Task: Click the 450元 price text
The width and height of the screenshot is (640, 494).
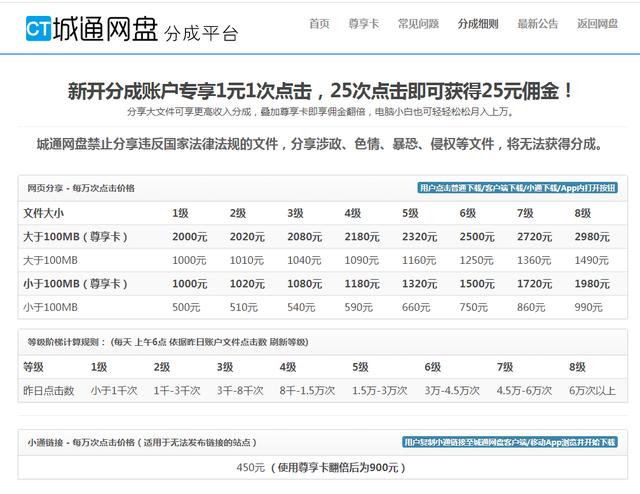Action: (x=251, y=467)
